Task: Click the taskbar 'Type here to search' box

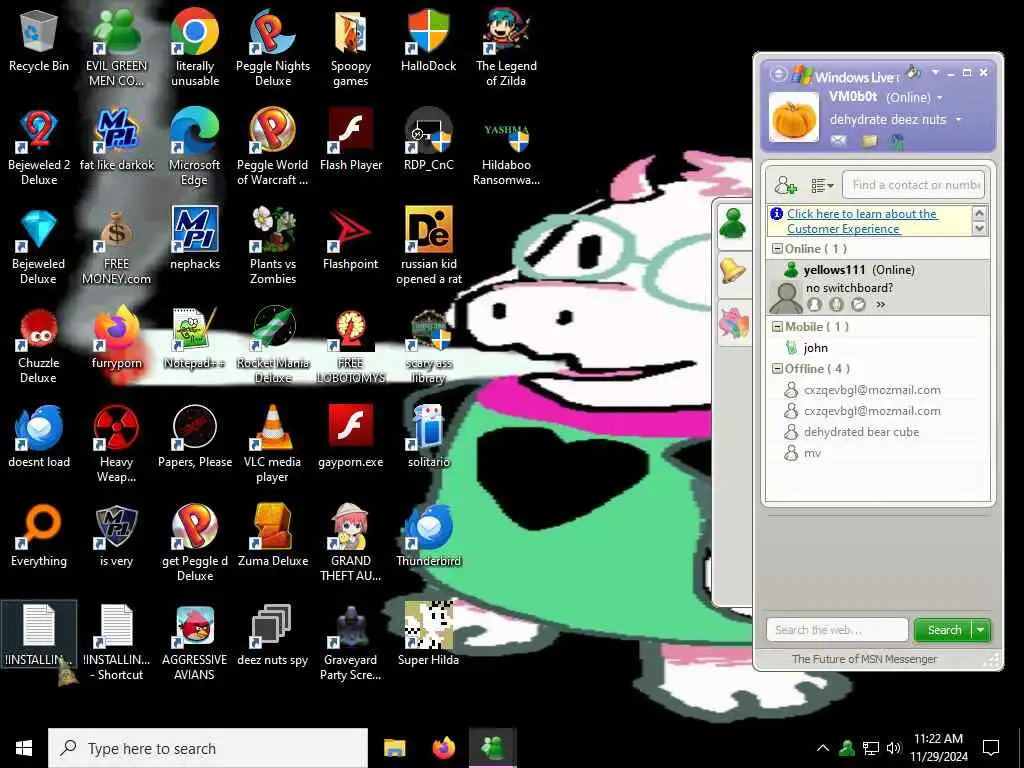Action: pyautogui.click(x=208, y=748)
